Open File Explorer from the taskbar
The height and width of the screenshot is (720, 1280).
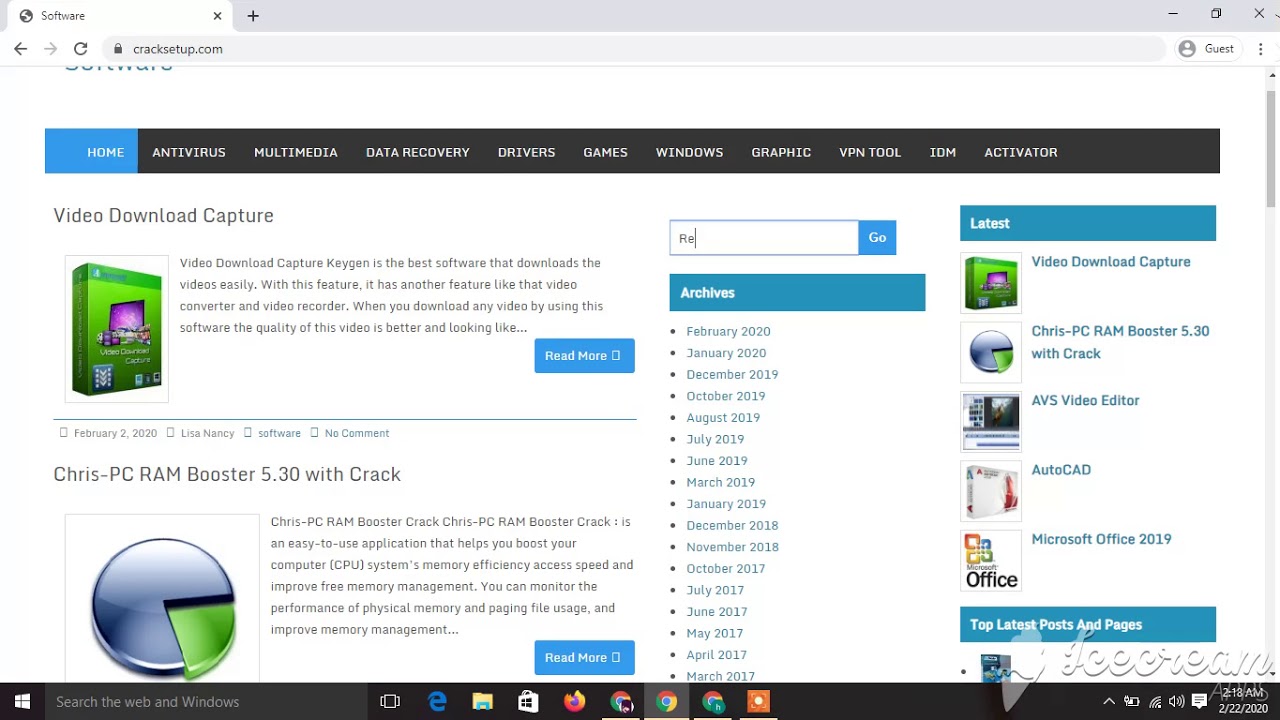click(482, 702)
